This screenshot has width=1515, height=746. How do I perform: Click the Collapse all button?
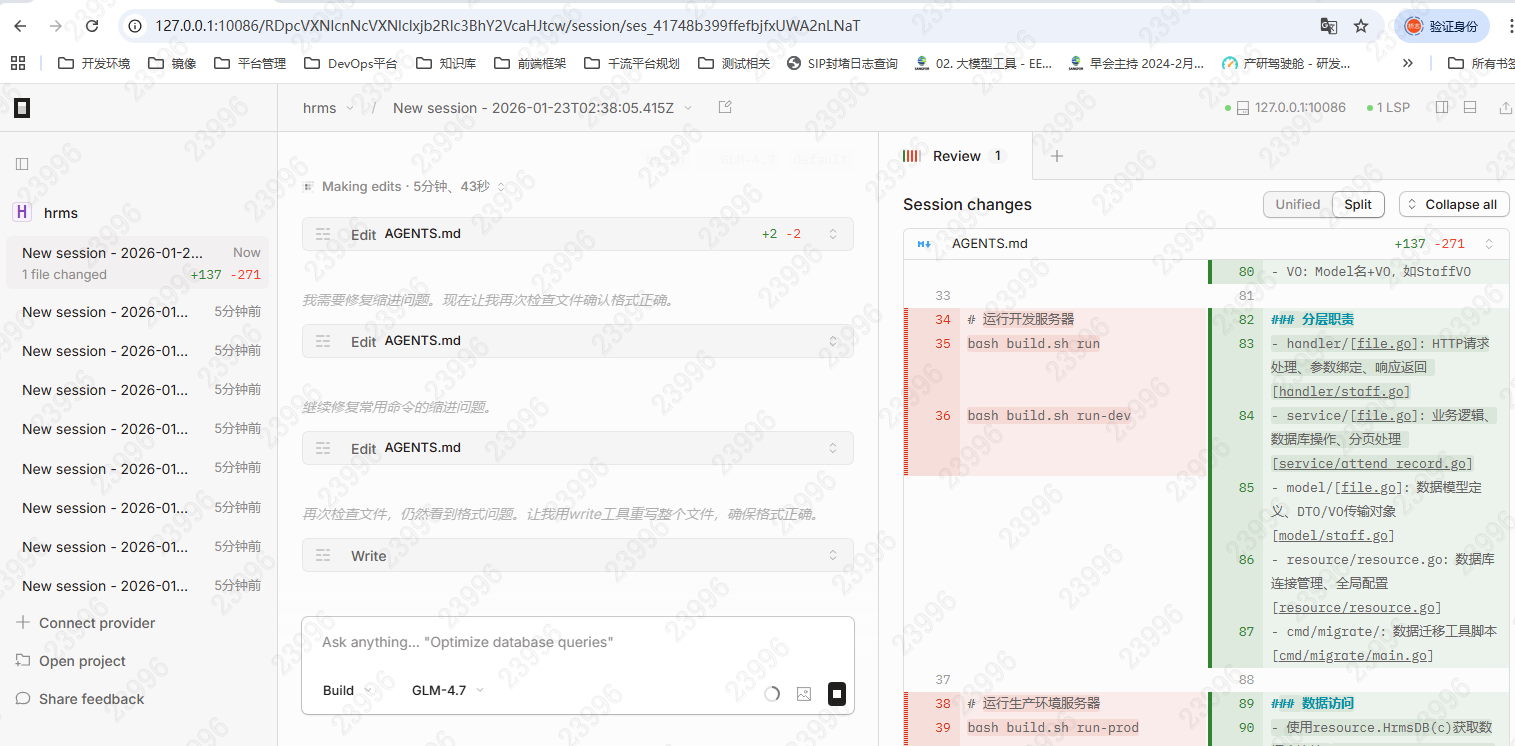(1453, 204)
